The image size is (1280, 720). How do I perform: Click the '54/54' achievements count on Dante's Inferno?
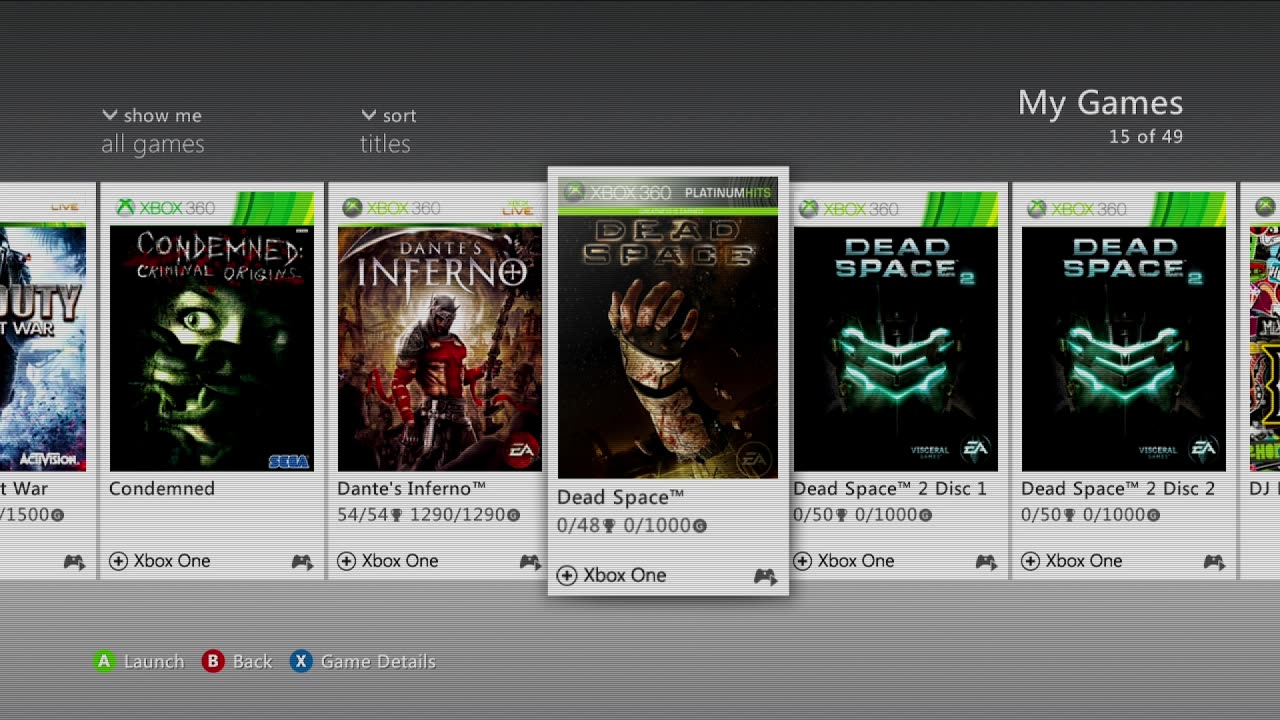point(363,515)
